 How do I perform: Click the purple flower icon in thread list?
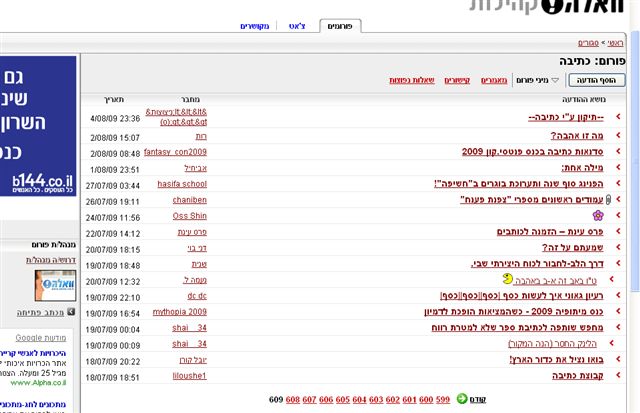(598, 215)
